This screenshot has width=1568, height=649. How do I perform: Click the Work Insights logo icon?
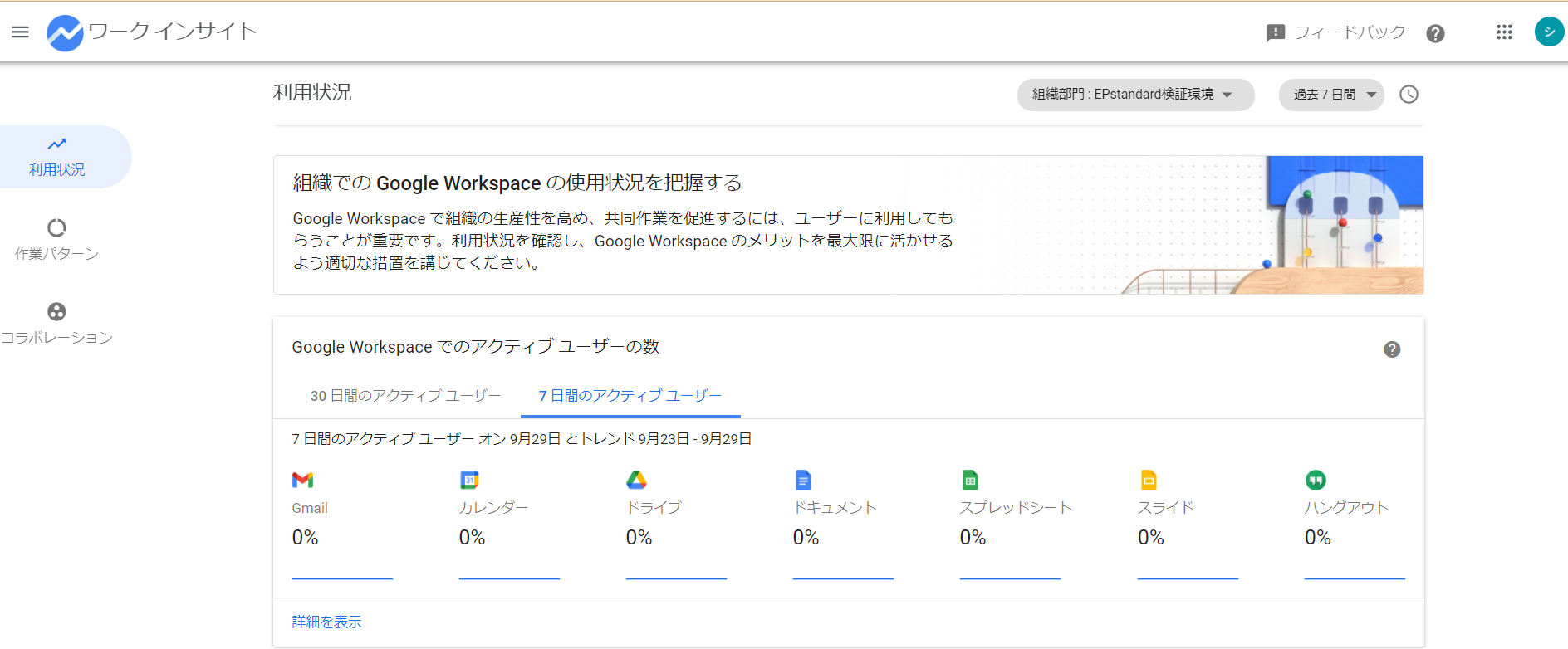coord(65,33)
